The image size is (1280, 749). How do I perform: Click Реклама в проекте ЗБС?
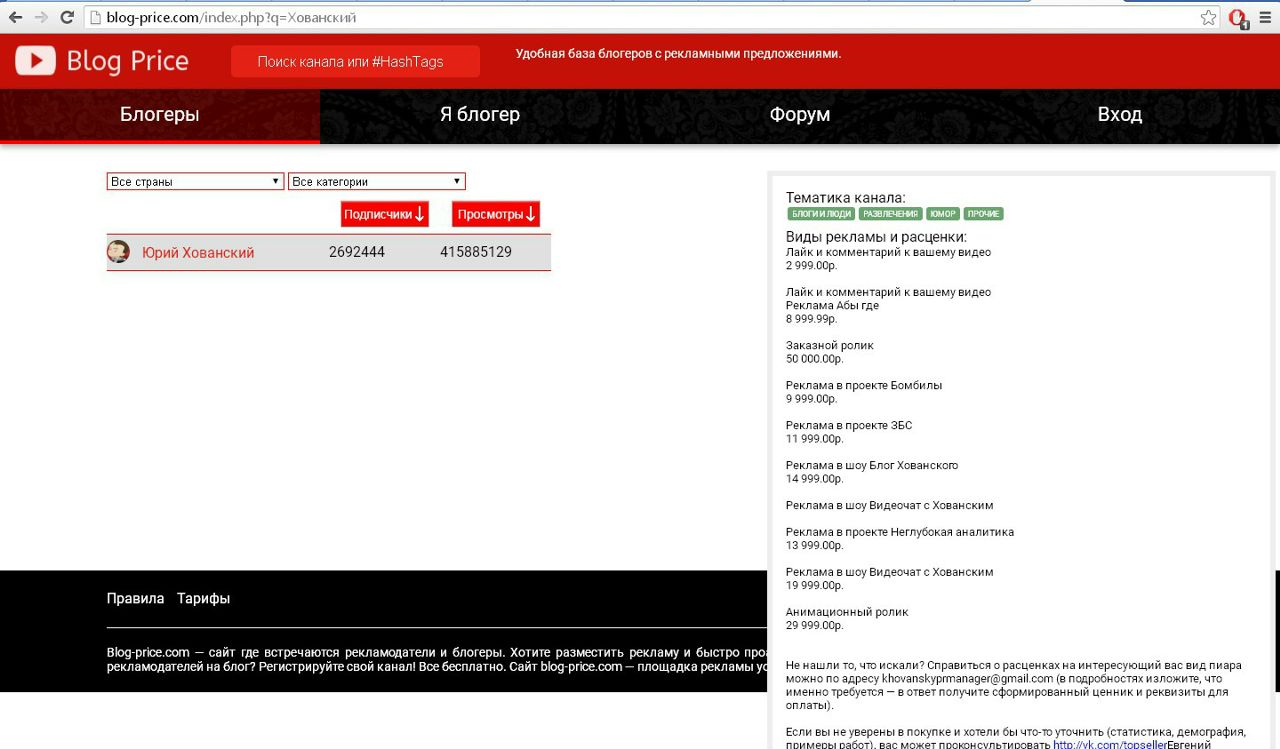(x=849, y=425)
